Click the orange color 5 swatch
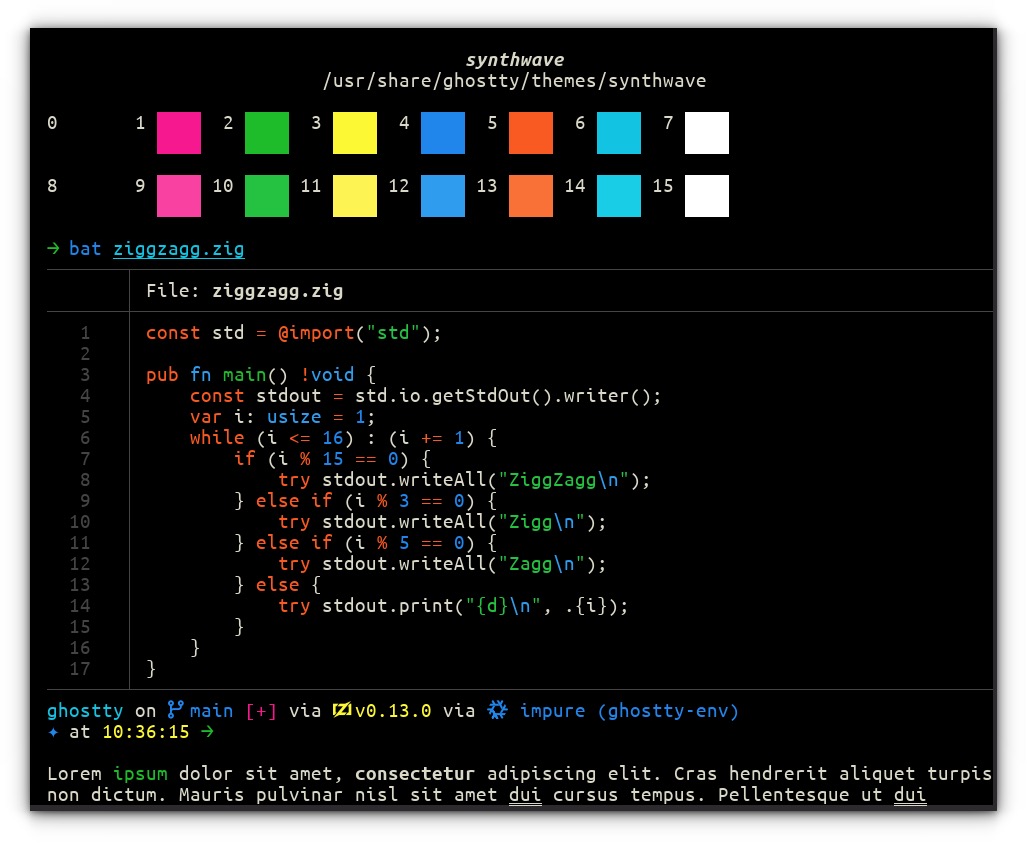 tap(531, 133)
